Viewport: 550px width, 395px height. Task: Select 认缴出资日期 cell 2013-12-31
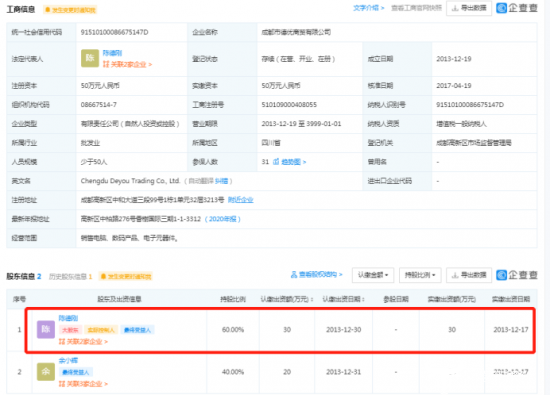(x=343, y=372)
